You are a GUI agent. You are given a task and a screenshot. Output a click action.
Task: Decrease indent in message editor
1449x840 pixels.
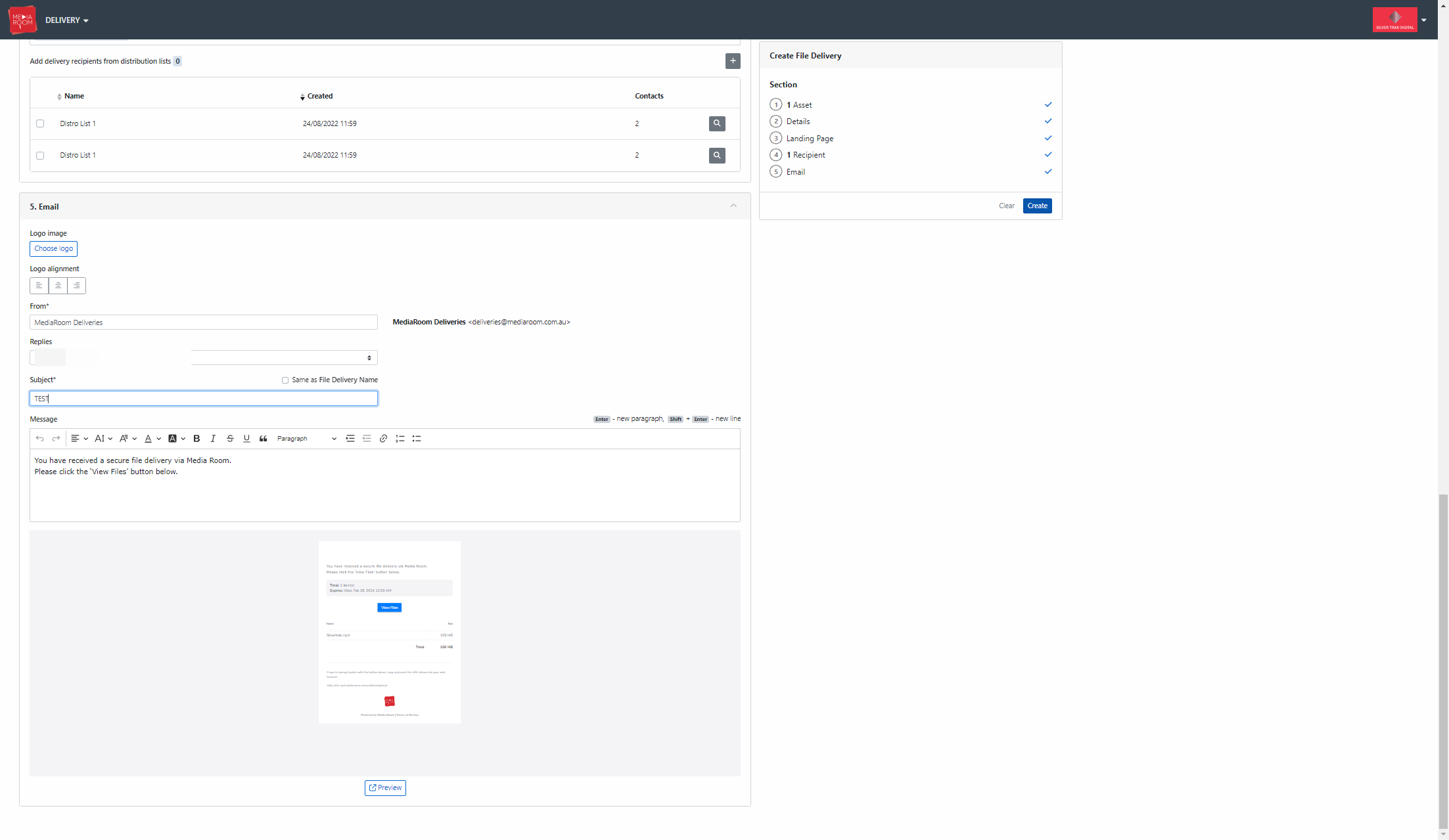click(x=367, y=439)
